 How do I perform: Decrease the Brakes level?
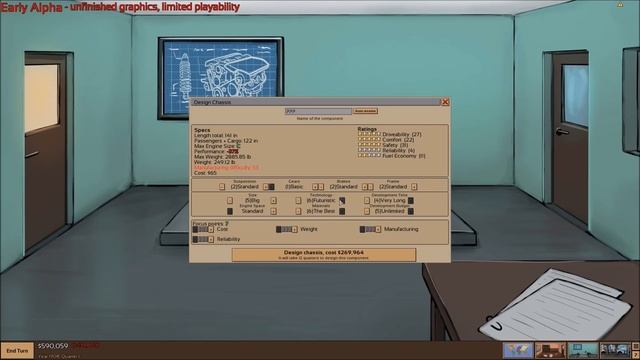pyautogui.click(x=321, y=187)
